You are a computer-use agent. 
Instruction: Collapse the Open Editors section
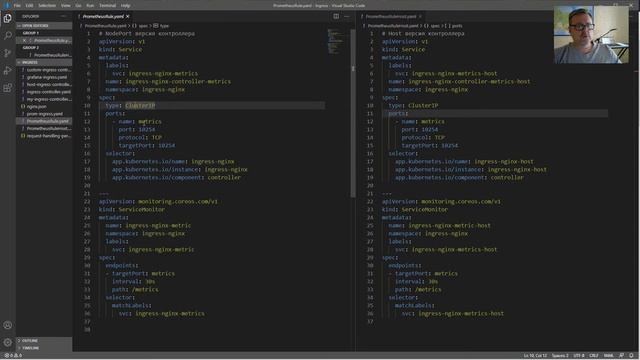click(x=44, y=26)
